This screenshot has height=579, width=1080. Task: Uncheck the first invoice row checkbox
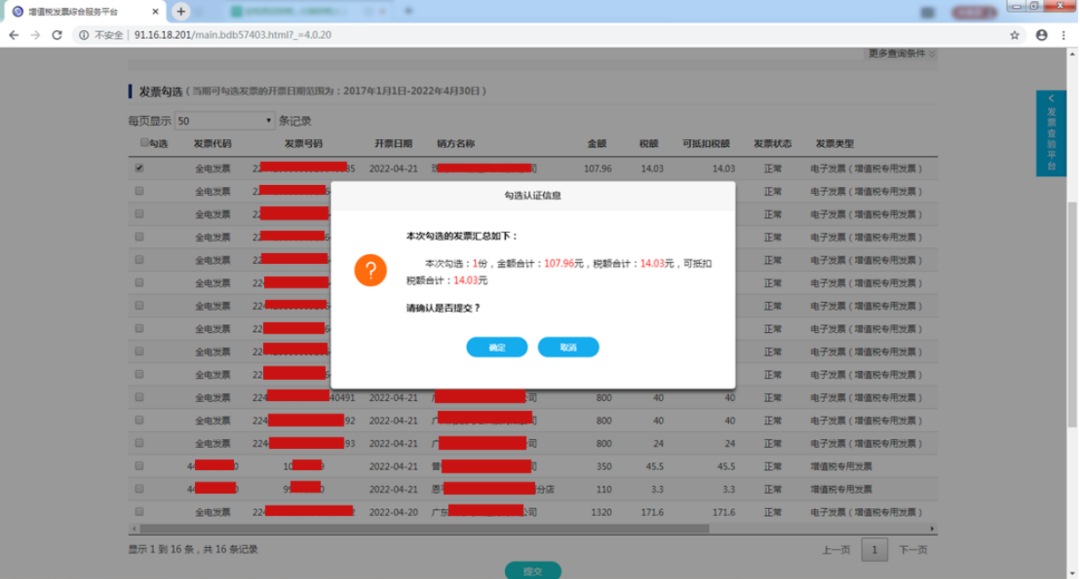(139, 168)
